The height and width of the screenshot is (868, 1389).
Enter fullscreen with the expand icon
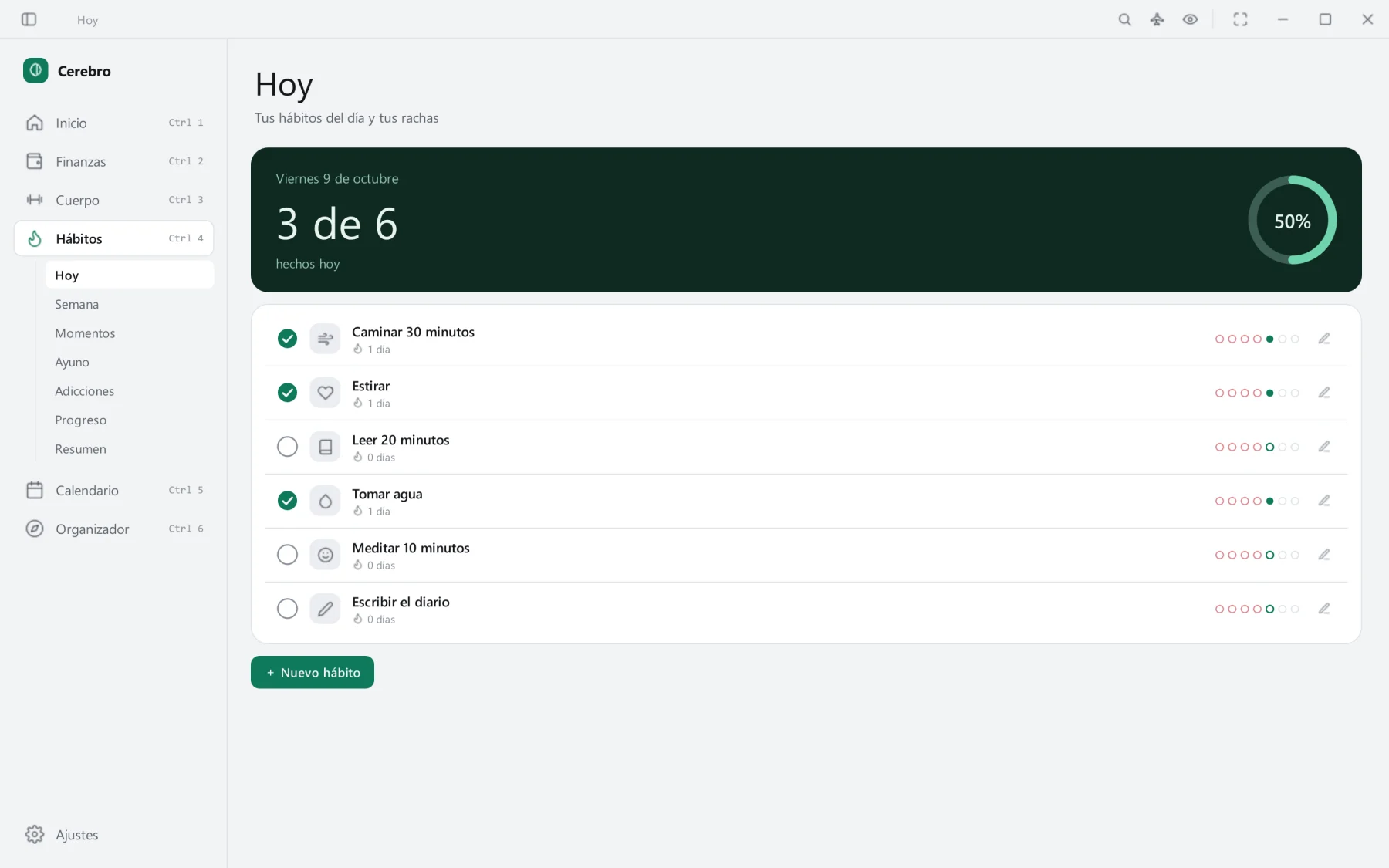[x=1240, y=19]
